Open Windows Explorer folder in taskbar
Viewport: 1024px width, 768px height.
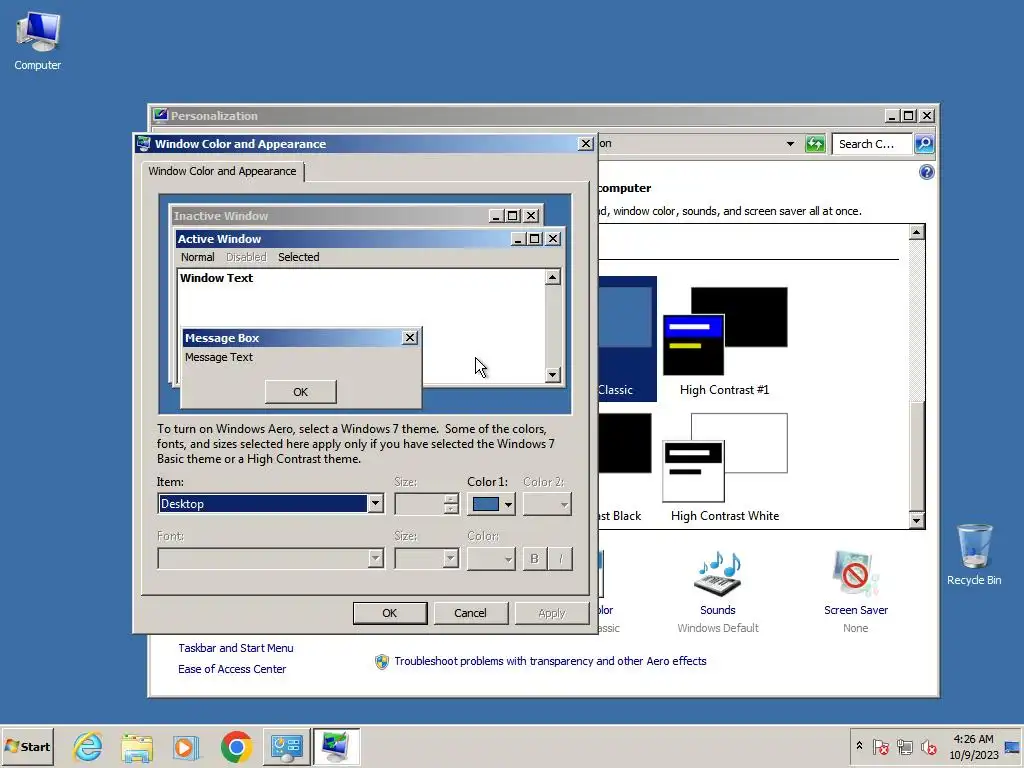tap(137, 746)
